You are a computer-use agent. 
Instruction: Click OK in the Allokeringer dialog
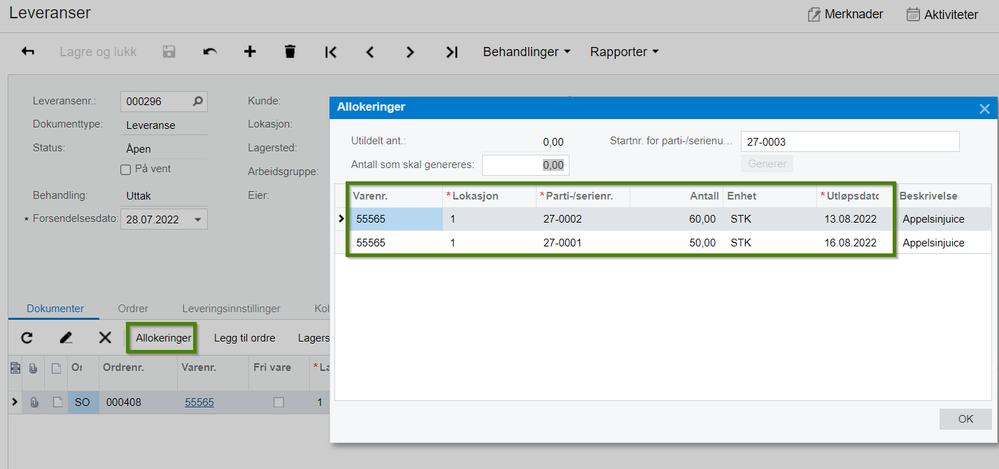(x=965, y=419)
